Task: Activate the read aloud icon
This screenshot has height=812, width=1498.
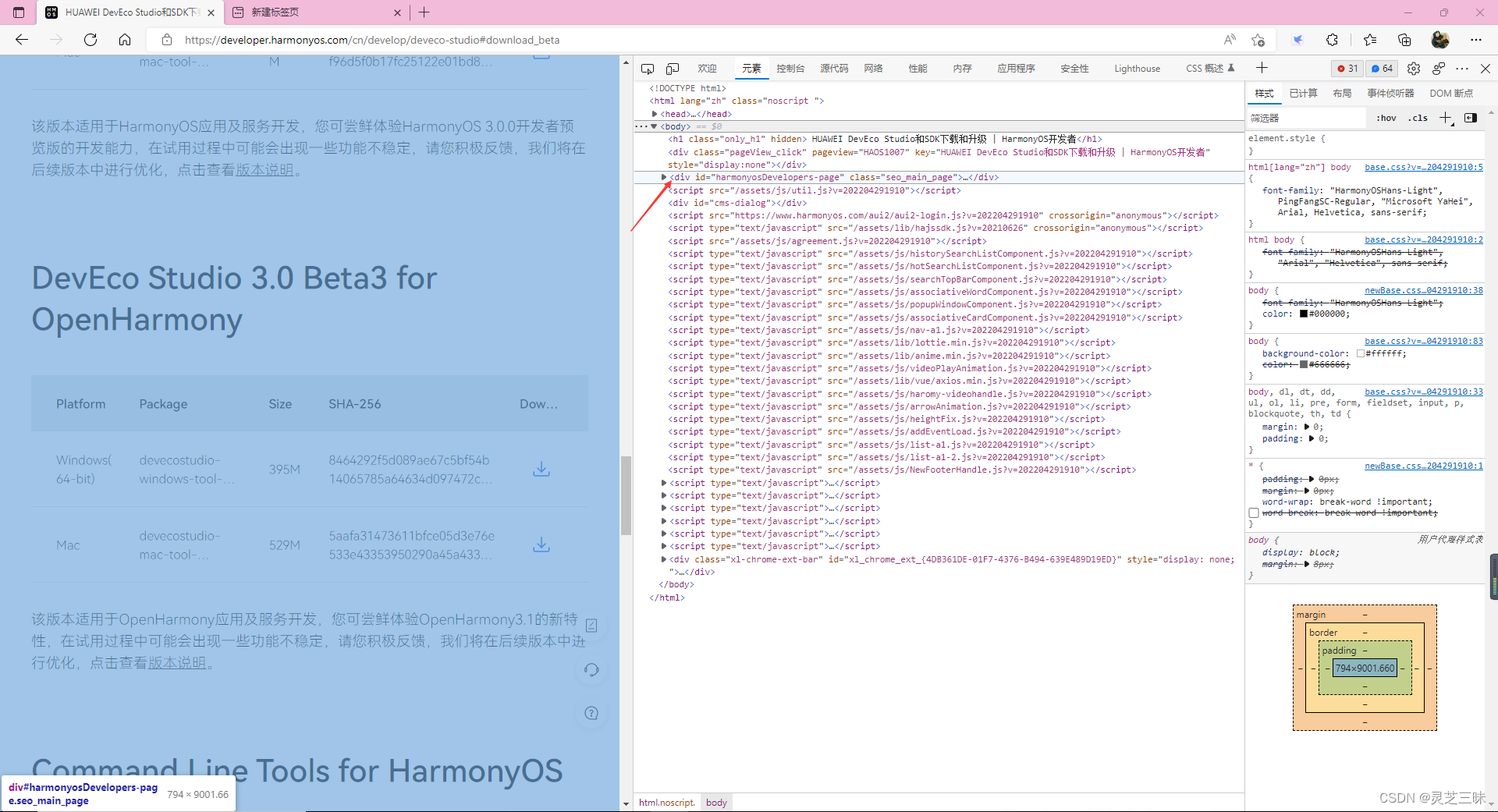Action: [x=1230, y=40]
